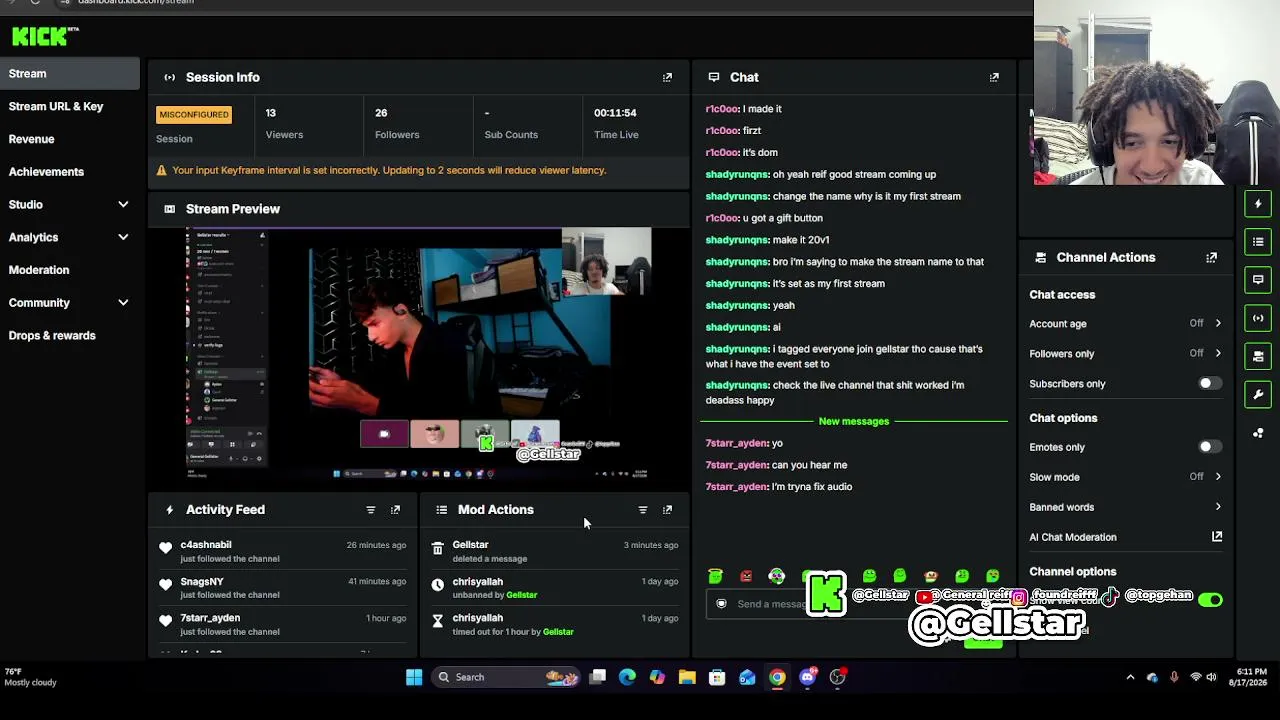Pop out the Session Info panel
The image size is (1280, 720).
click(x=667, y=77)
